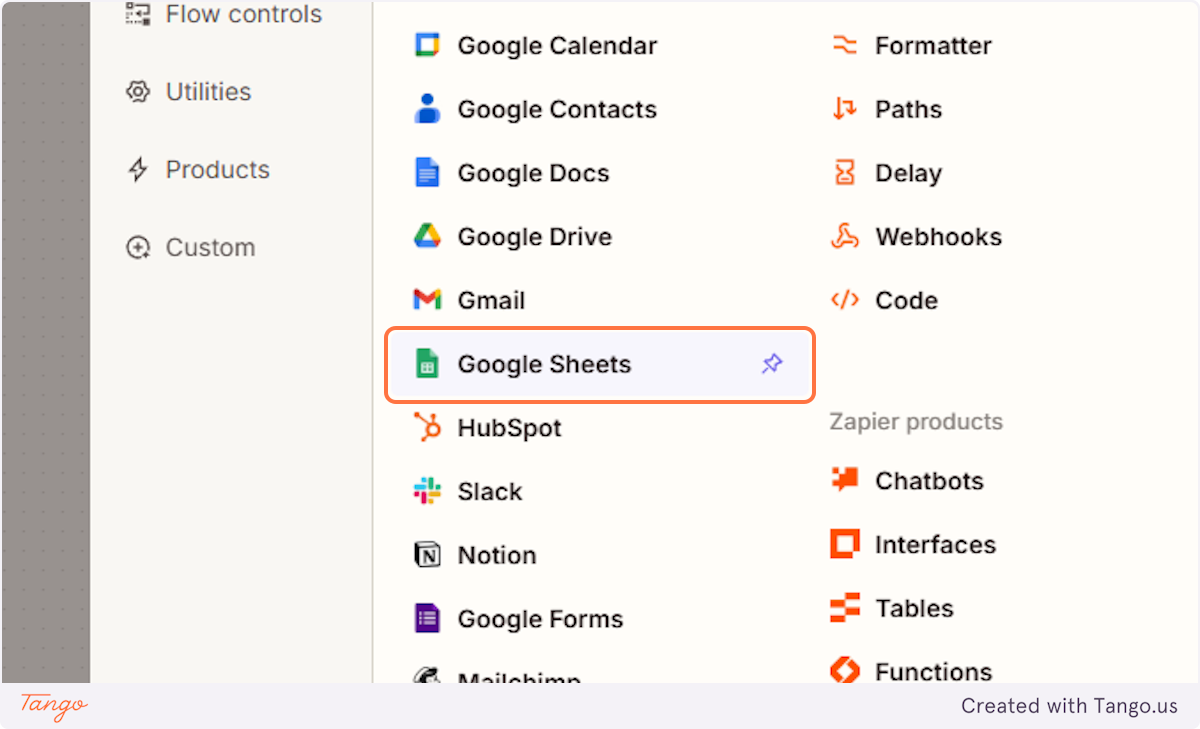Click the Notion icon
The image size is (1200, 729).
click(427, 555)
